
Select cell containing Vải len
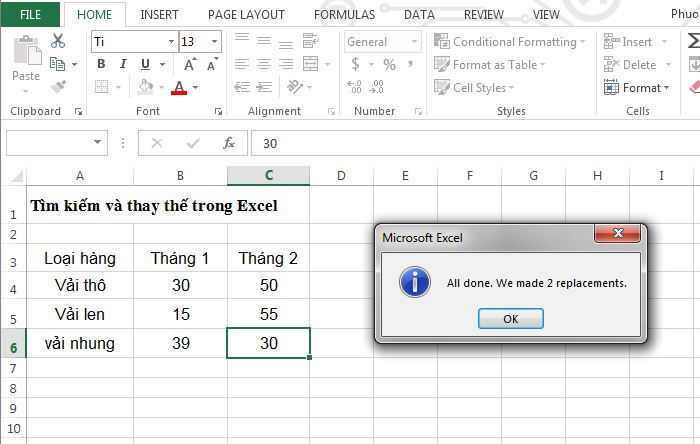79,314
